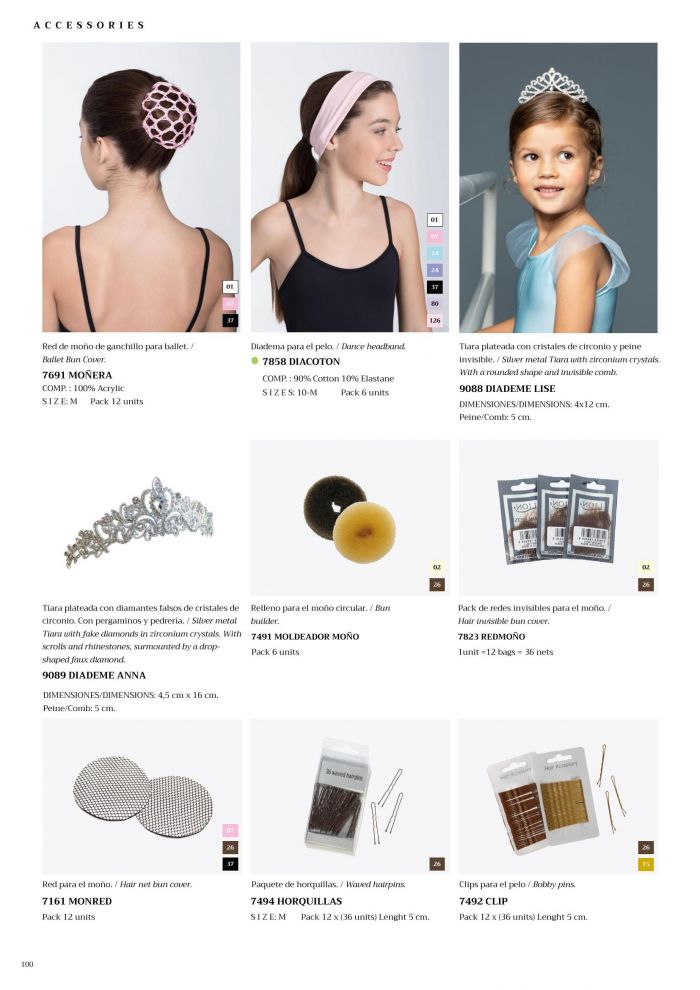Click the silver Diademe Anna tiara image
Viewport: 700px width, 990px height.
140,520
